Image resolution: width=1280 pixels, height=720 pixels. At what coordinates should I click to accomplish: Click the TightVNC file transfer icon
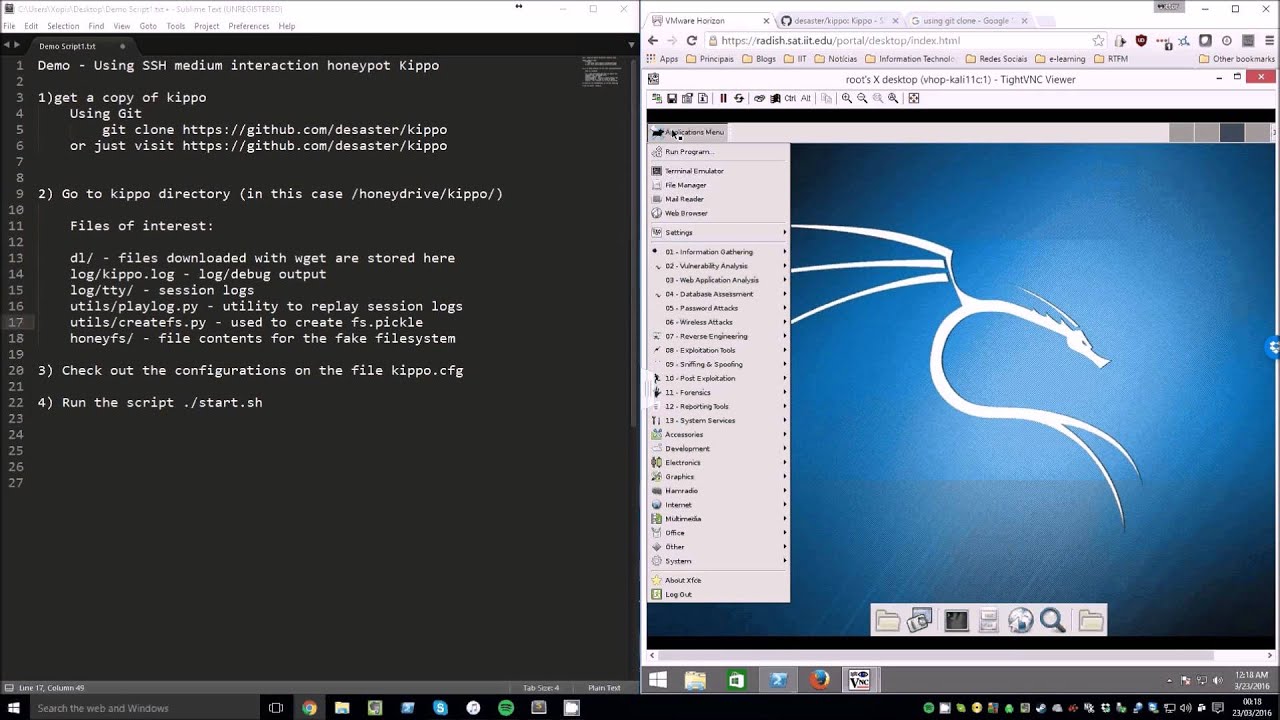826,98
